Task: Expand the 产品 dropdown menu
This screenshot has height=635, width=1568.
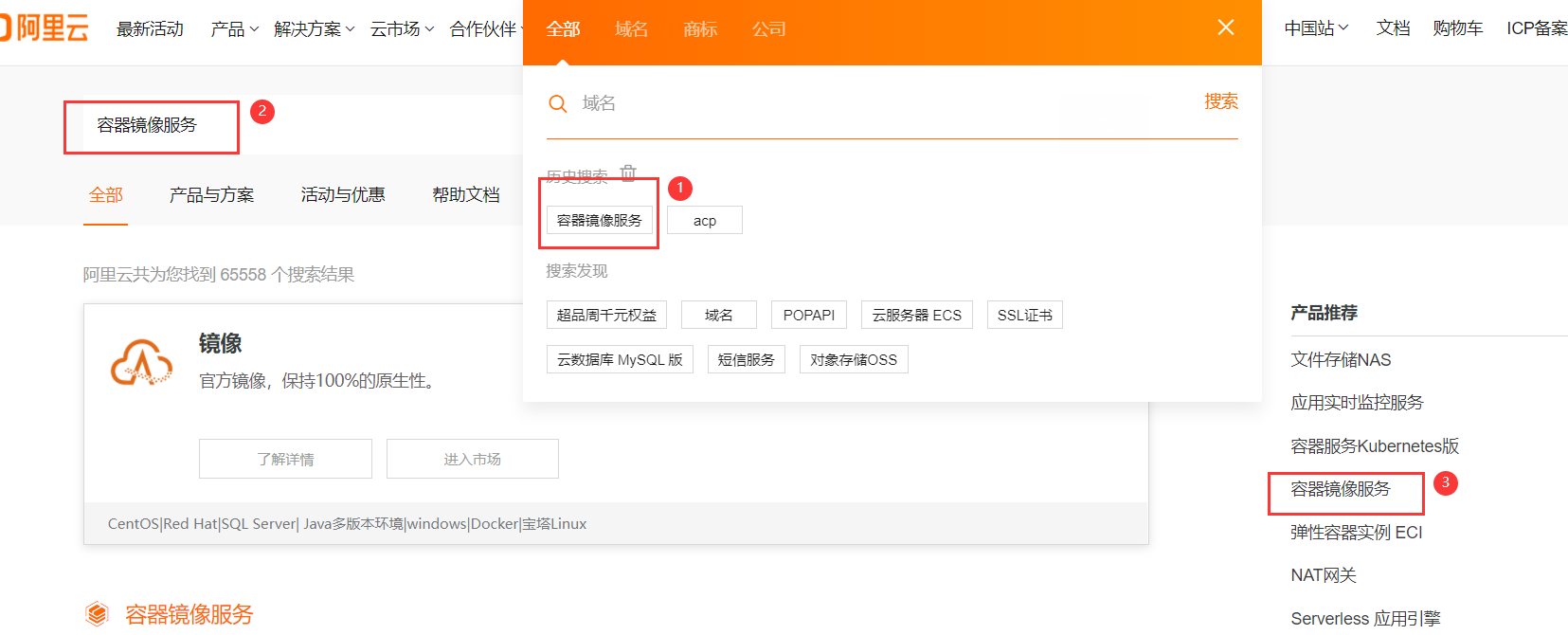Action: click(x=234, y=29)
